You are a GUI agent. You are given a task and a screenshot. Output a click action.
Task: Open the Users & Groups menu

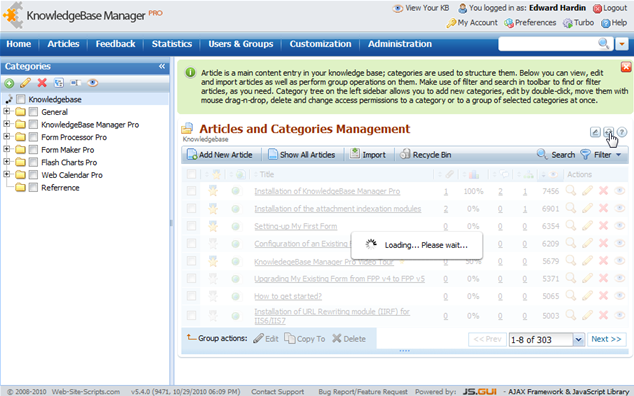pos(241,44)
